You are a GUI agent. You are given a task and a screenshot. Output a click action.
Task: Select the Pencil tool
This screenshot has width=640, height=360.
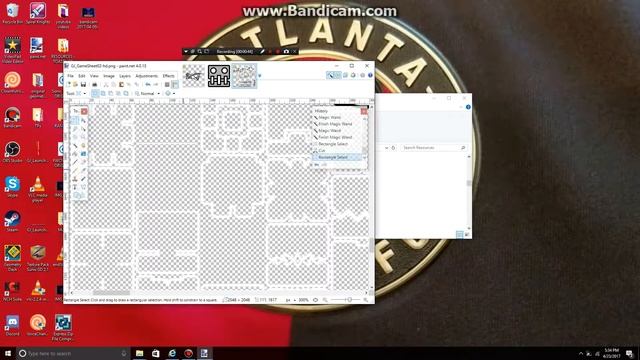click(x=75, y=170)
